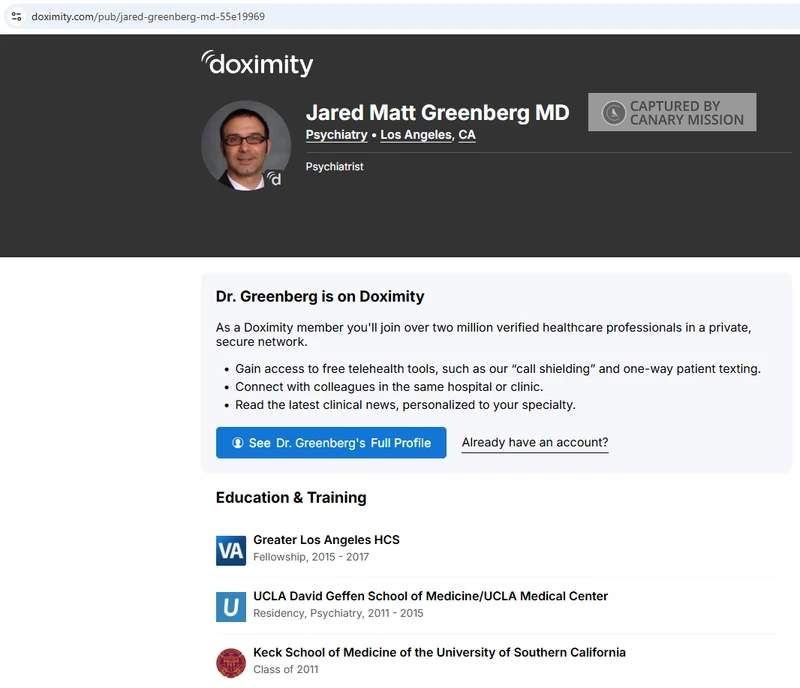The image size is (800, 688).
Task: Click Already have an account link
Action: pyautogui.click(x=535, y=443)
